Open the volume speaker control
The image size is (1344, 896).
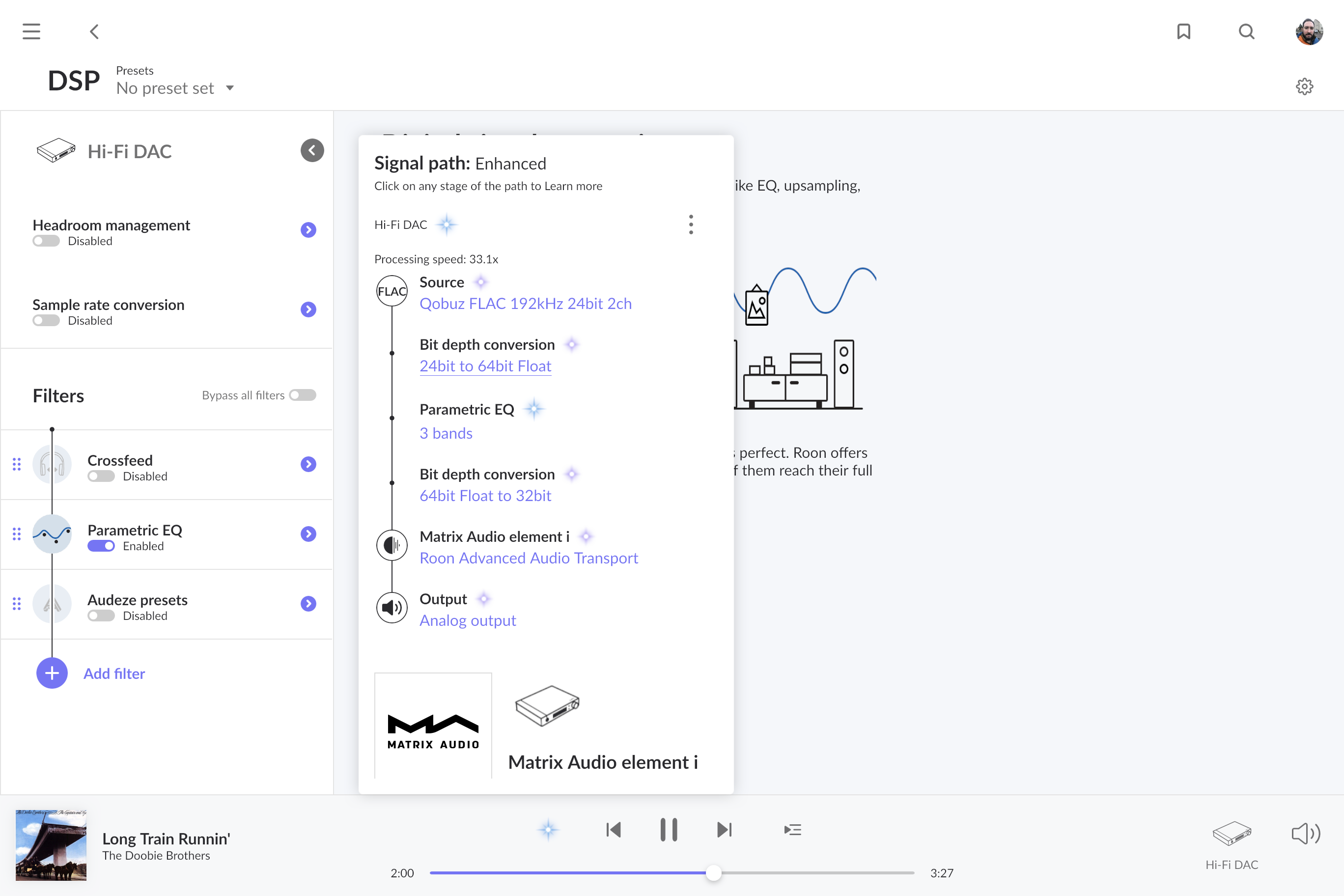(1306, 834)
